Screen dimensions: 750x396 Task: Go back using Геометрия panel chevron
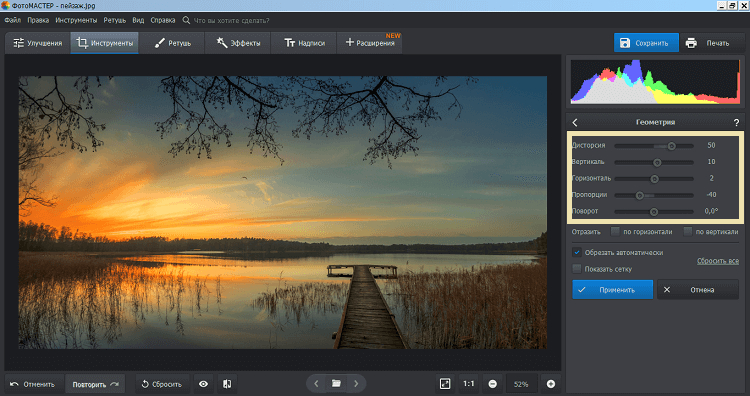click(x=575, y=122)
